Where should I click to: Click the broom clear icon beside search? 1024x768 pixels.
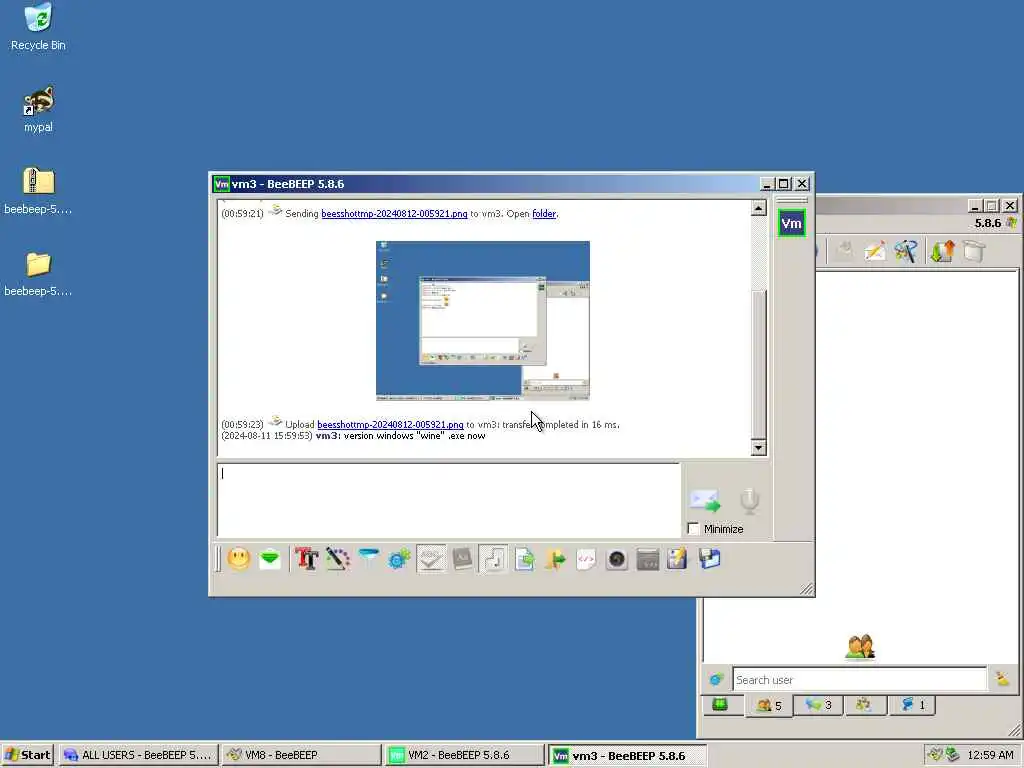click(x=1002, y=679)
